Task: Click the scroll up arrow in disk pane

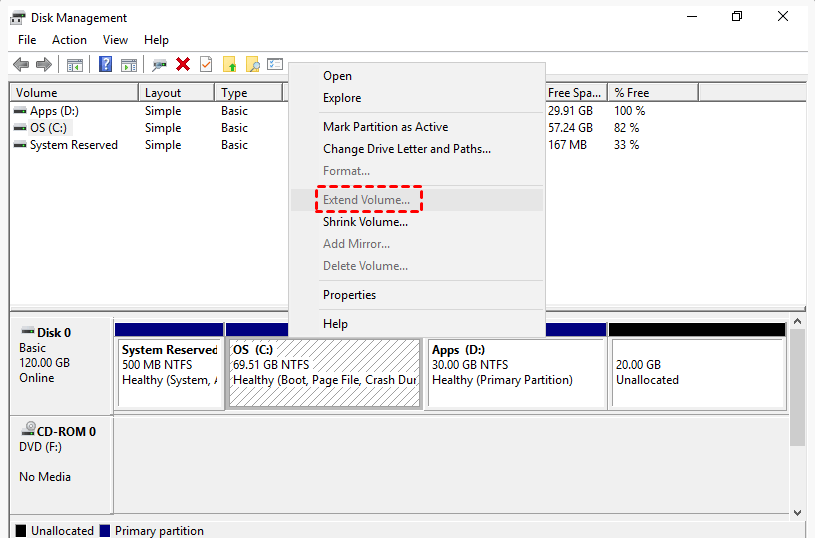Action: [797, 322]
